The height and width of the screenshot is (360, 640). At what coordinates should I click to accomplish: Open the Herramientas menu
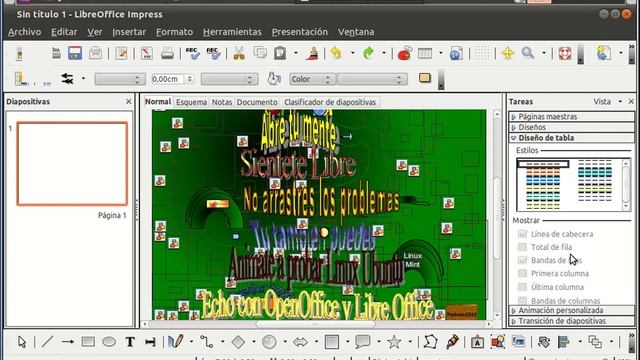point(232,32)
